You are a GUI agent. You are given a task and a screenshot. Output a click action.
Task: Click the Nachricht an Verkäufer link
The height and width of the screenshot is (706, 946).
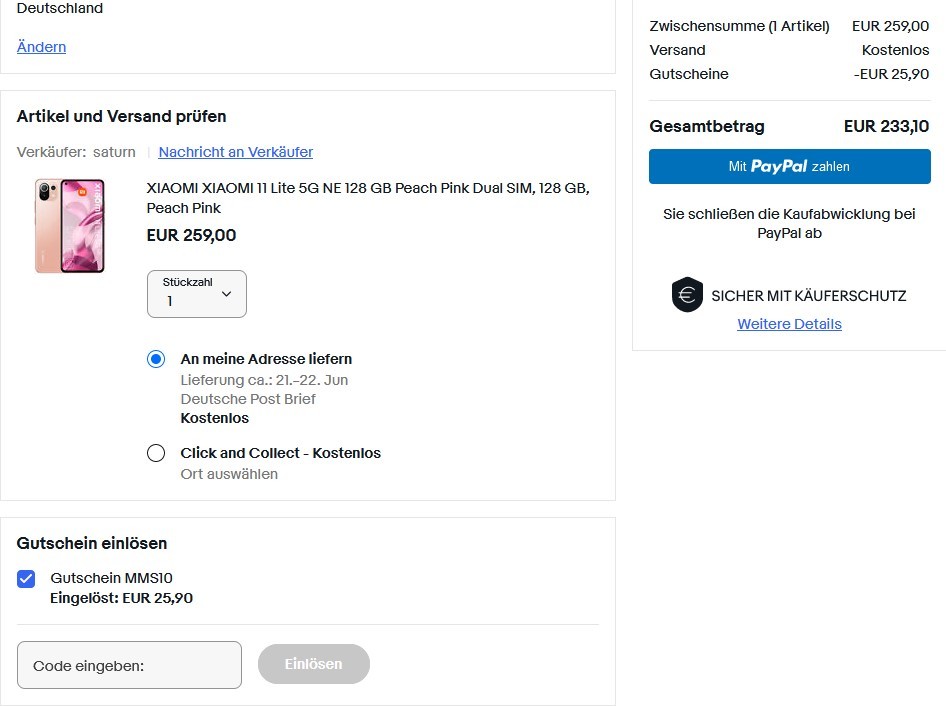236,152
